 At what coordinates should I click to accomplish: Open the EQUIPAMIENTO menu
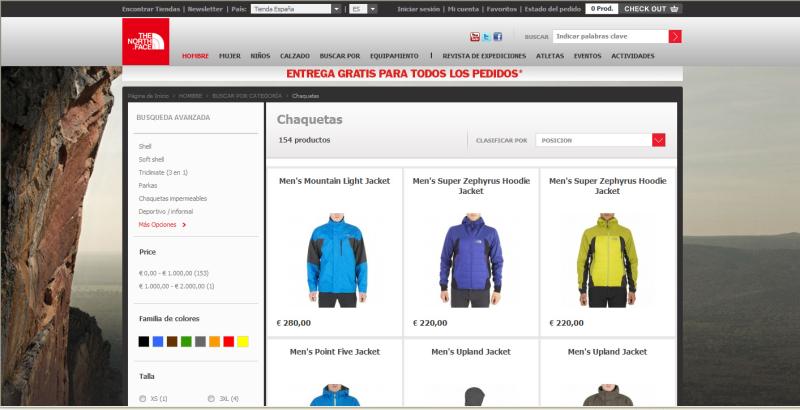pyautogui.click(x=394, y=56)
